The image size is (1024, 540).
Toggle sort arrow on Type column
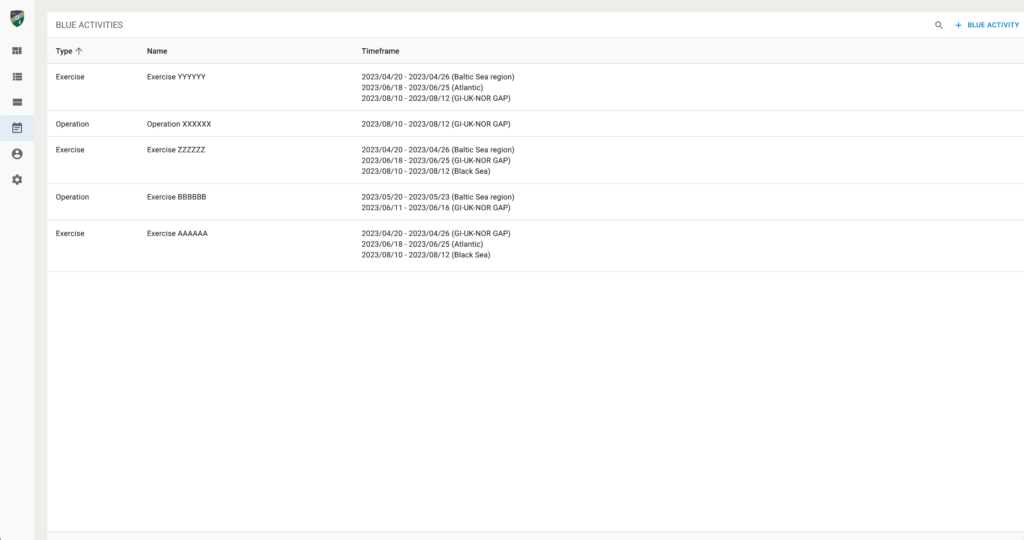79,51
